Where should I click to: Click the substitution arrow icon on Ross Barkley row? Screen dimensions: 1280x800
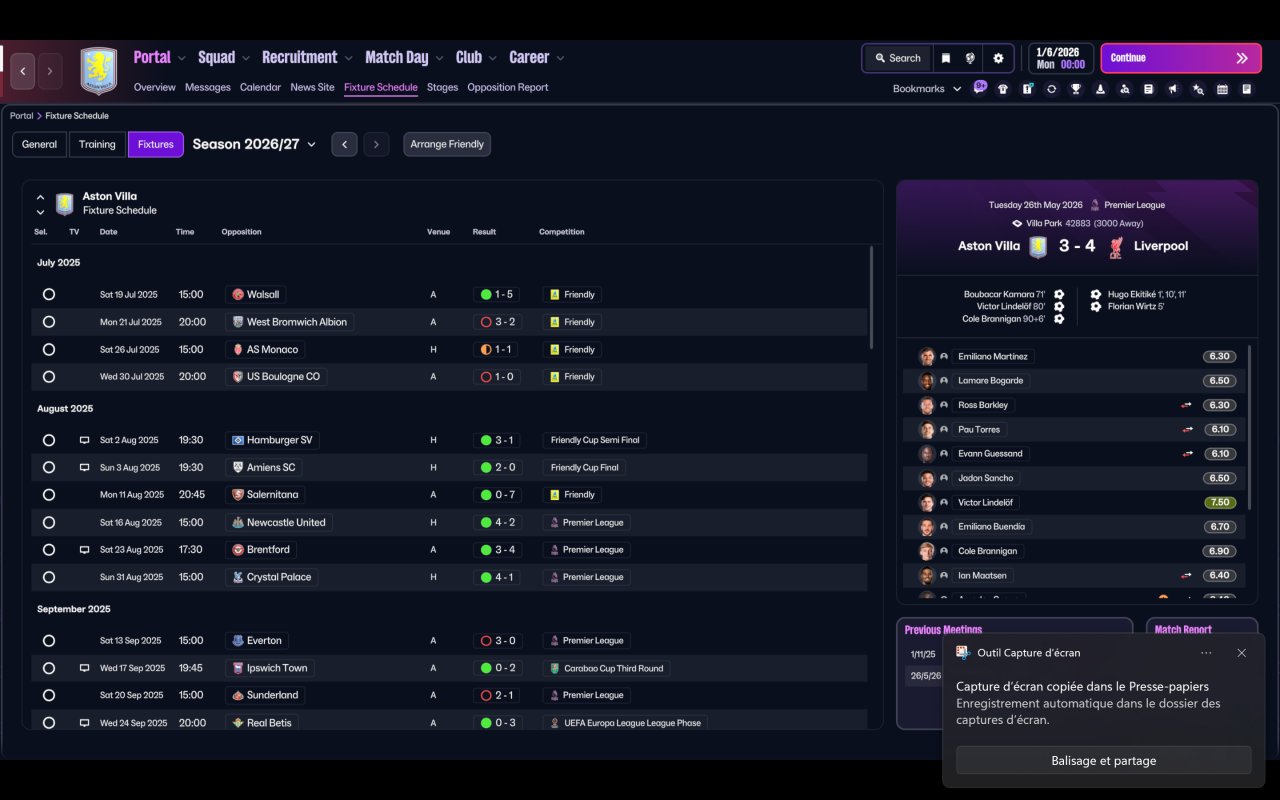pyautogui.click(x=1187, y=405)
